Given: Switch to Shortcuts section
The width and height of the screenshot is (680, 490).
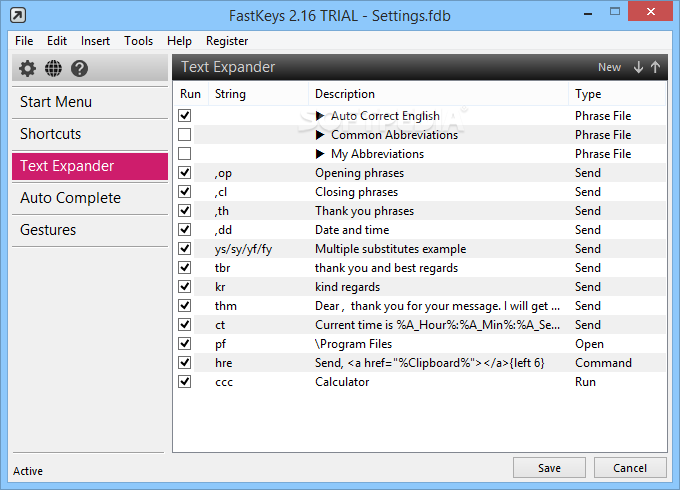Looking at the screenshot, I should [90, 134].
